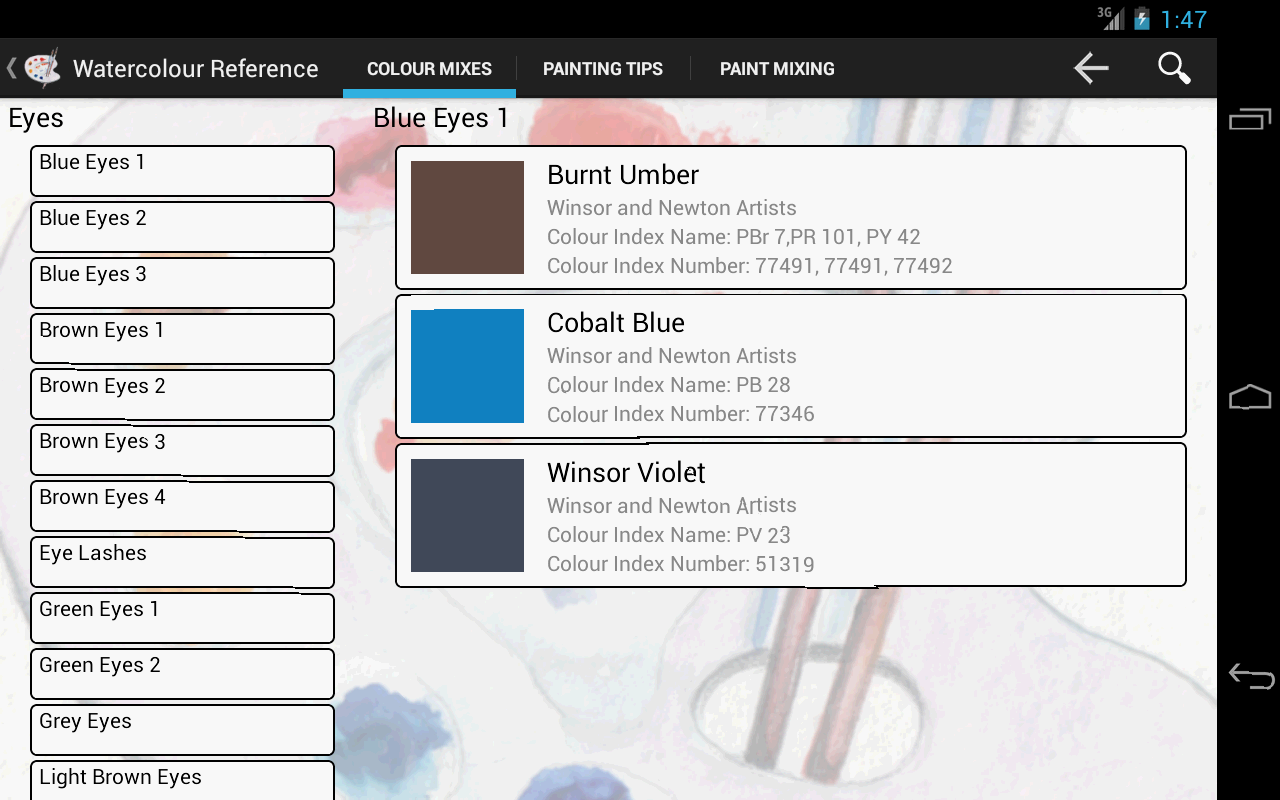Open the Light Brown Eyes mix
This screenshot has height=800, width=1280.
click(182, 781)
